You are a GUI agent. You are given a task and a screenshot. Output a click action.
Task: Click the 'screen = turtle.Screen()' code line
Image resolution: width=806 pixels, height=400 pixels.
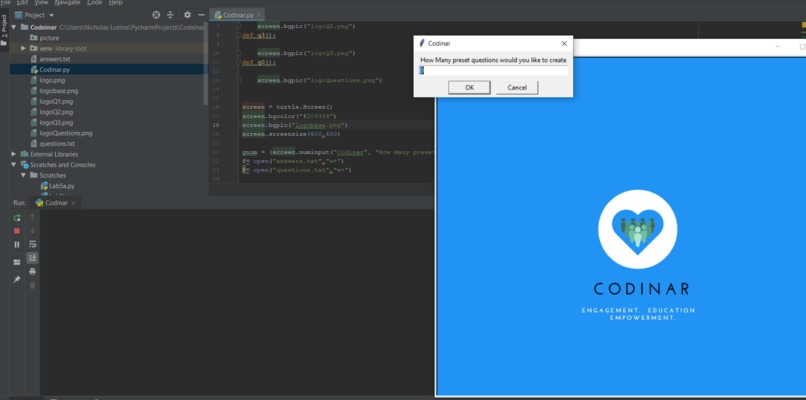click(x=287, y=107)
